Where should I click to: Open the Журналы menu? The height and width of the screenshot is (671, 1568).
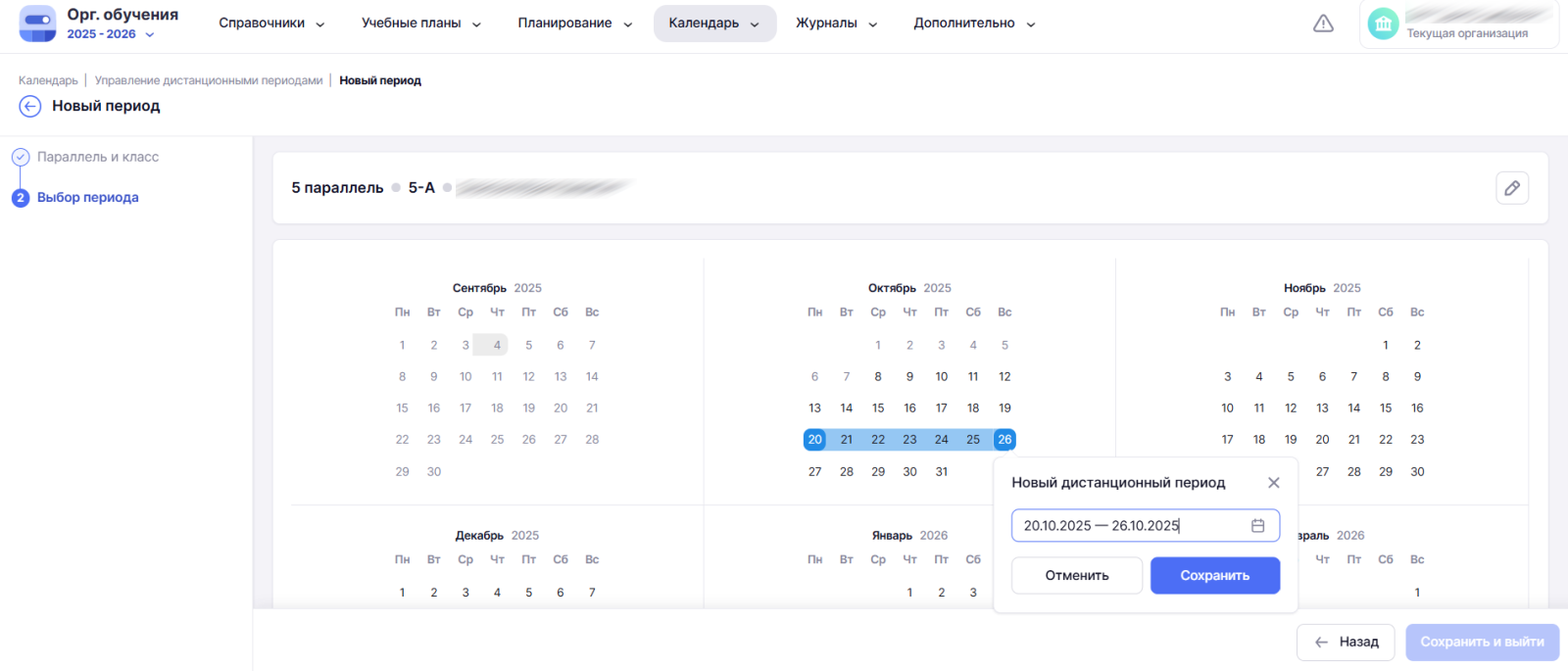836,24
